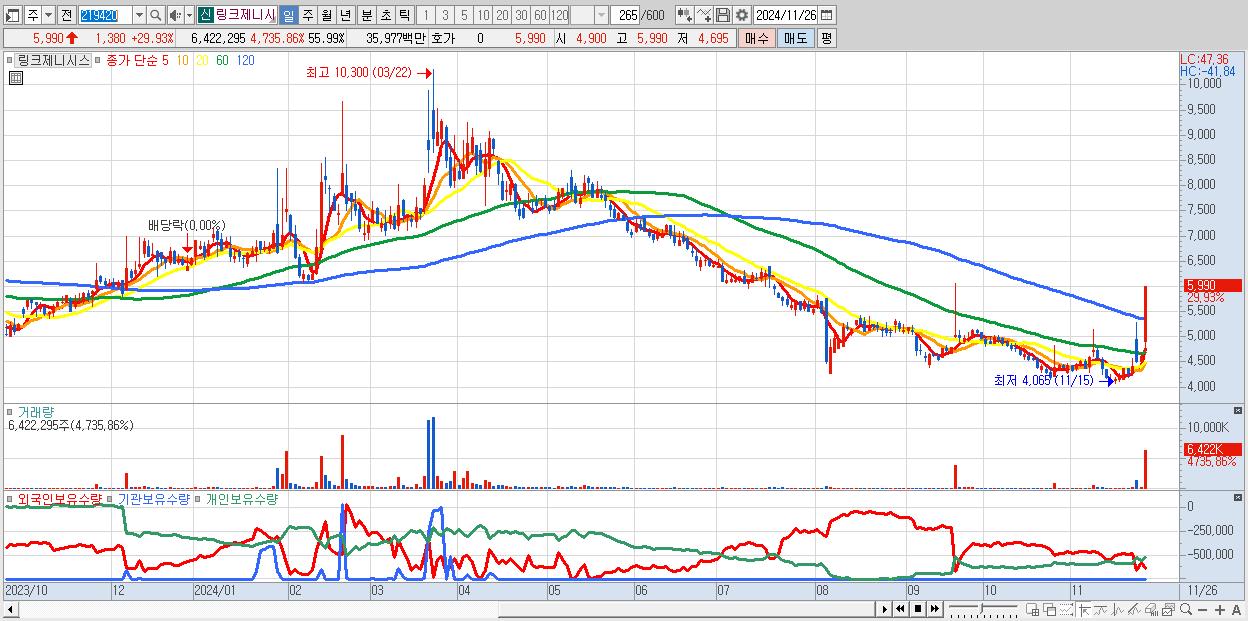
Task: Click the blue 120 moving average label
Action: click(x=245, y=60)
